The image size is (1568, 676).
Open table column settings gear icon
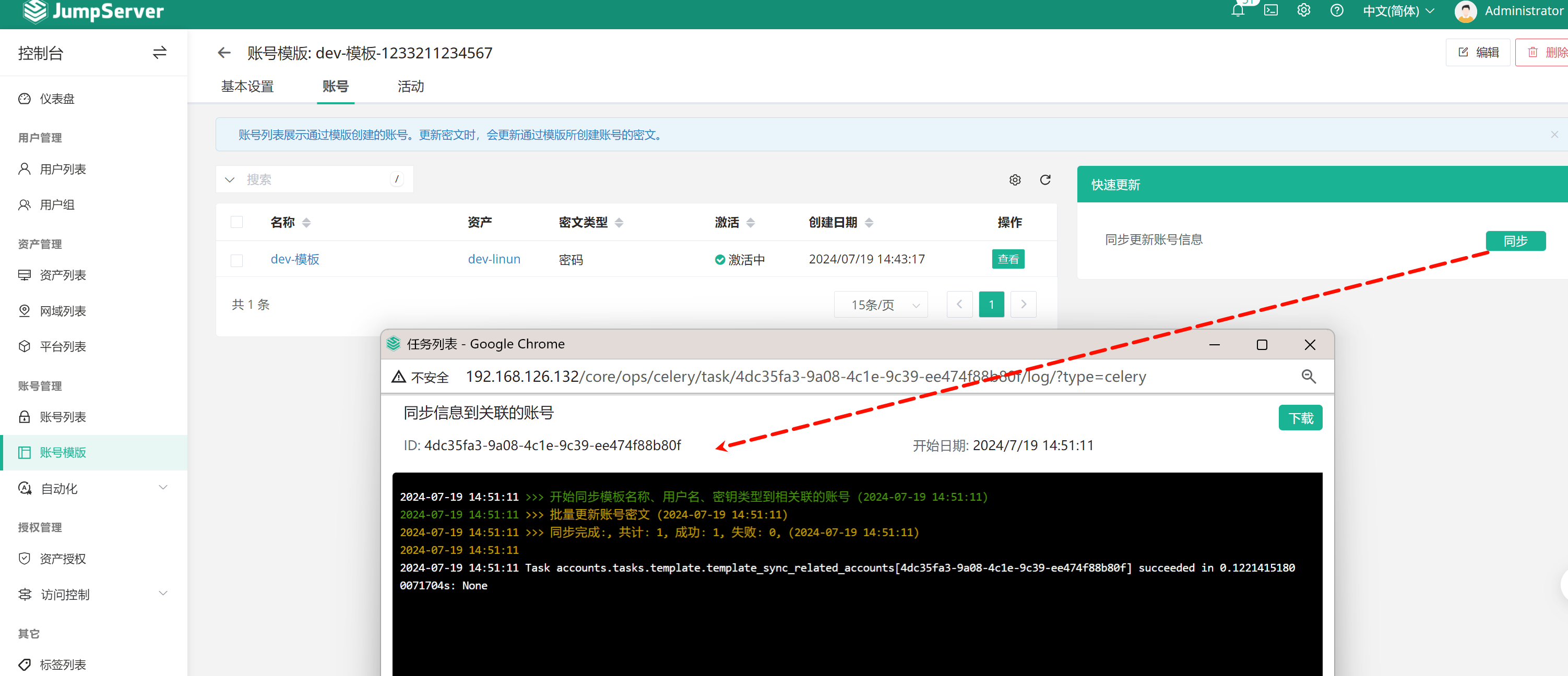pos(1015,179)
